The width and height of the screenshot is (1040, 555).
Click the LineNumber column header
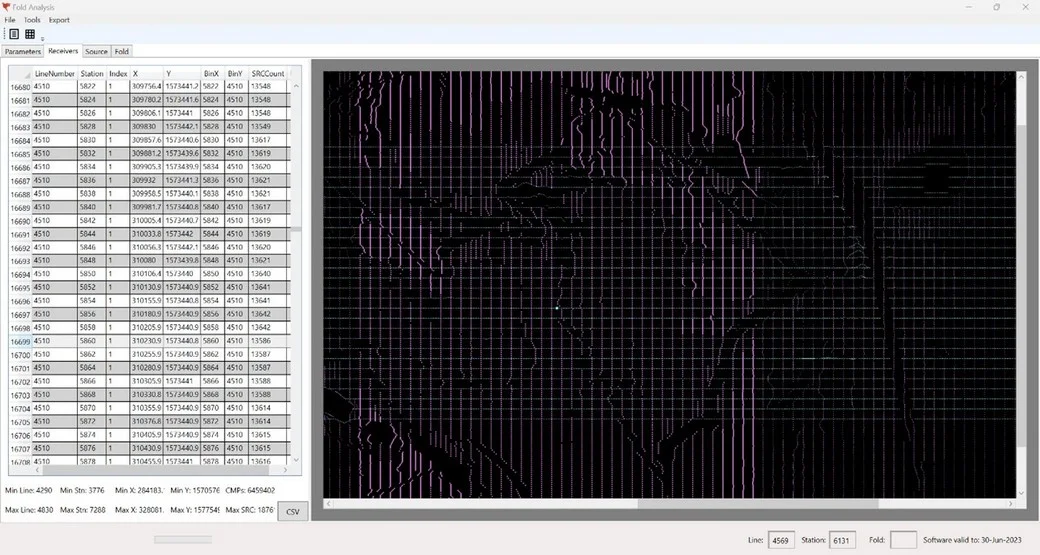click(54, 74)
